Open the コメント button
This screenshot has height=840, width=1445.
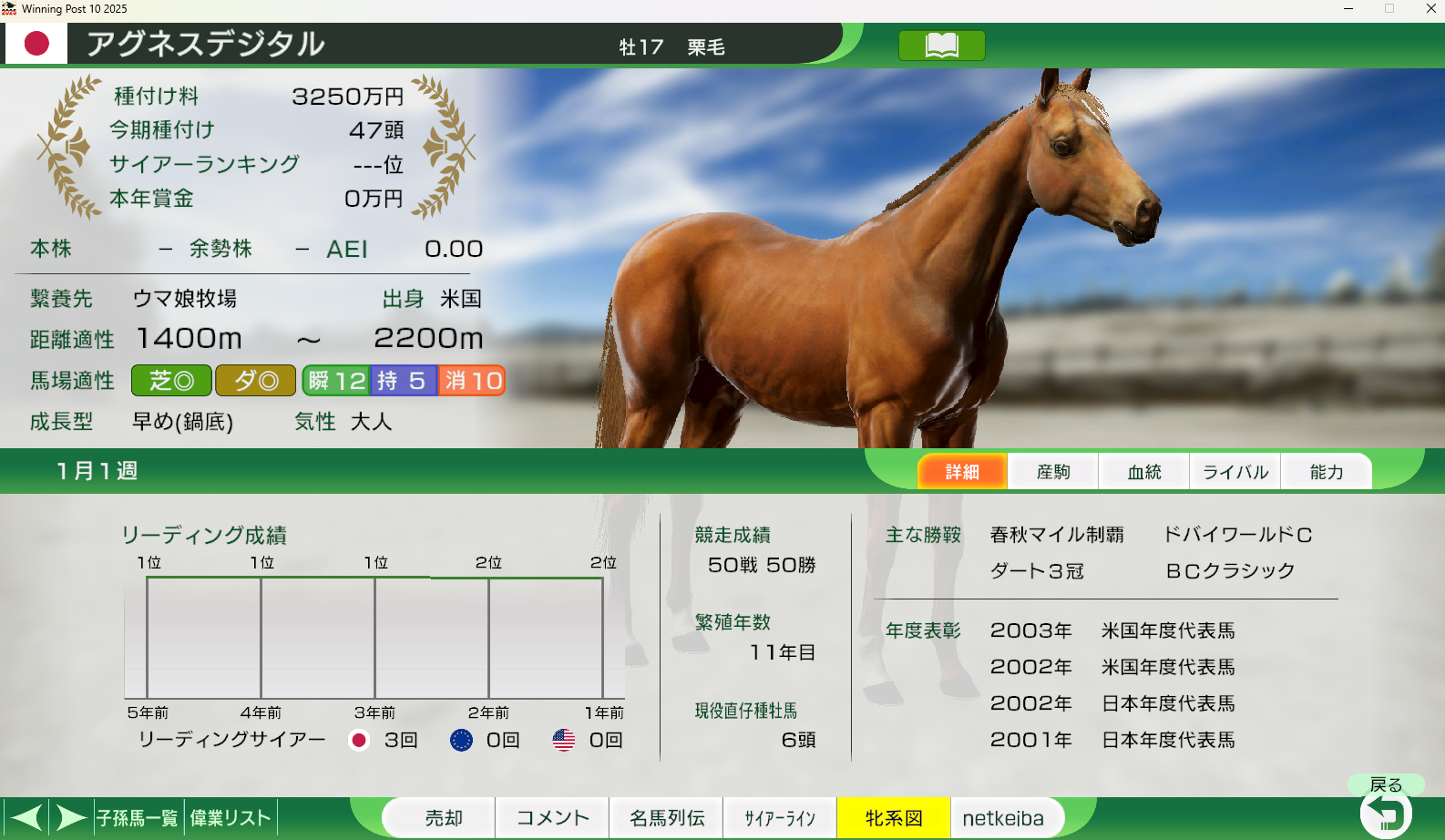tap(552, 818)
